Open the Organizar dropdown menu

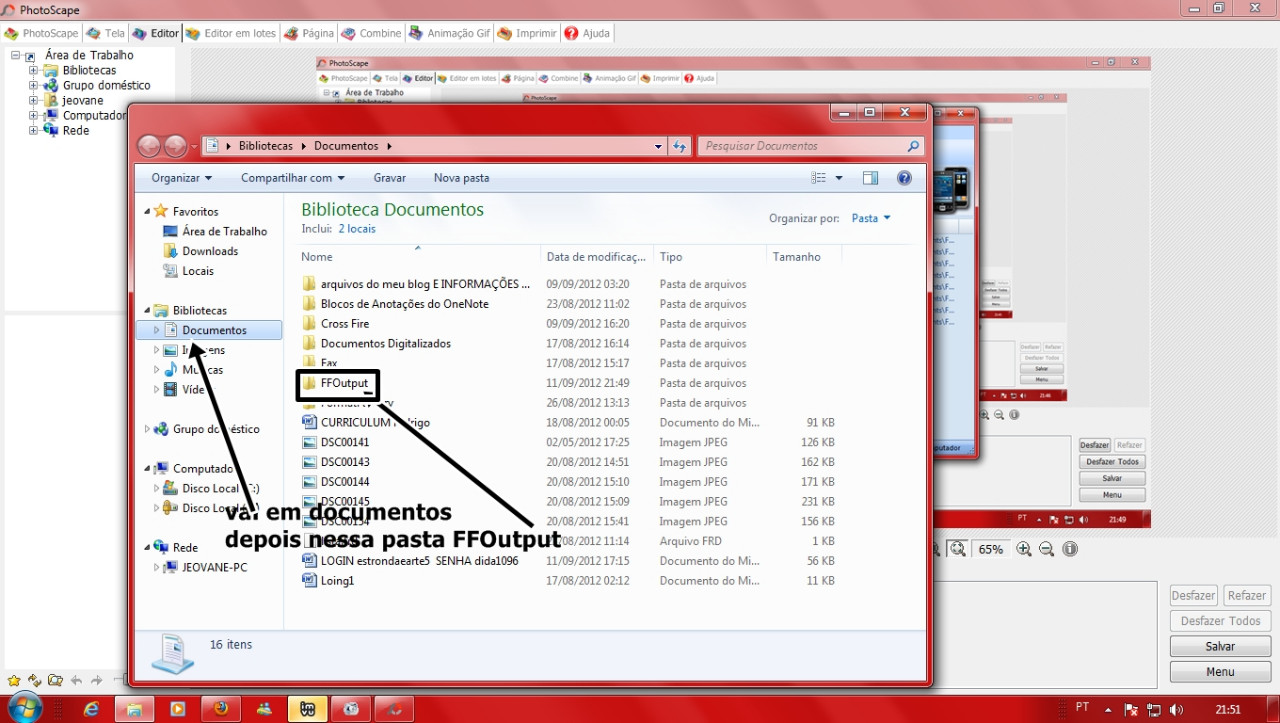[181, 178]
